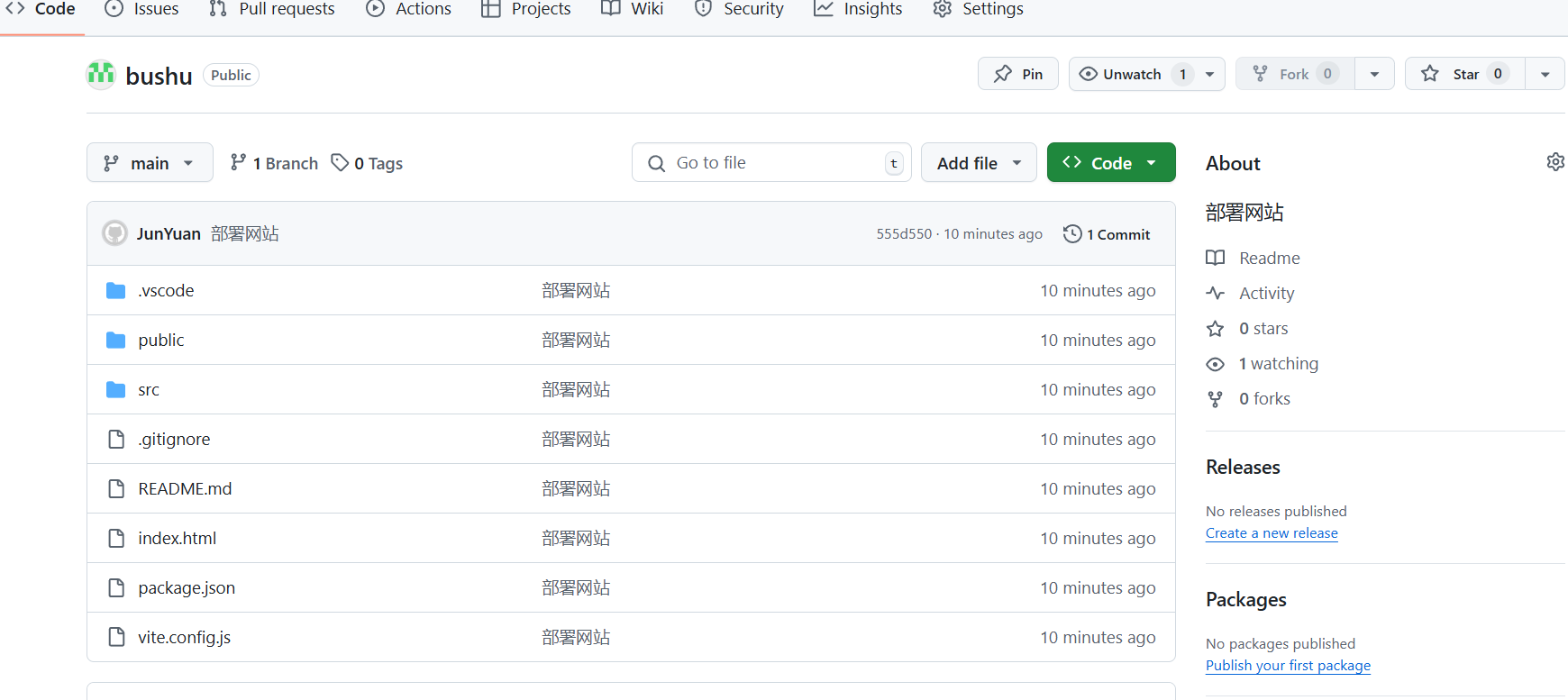View the 0 stars link
This screenshot has width=1568, height=700.
pyautogui.click(x=1263, y=328)
